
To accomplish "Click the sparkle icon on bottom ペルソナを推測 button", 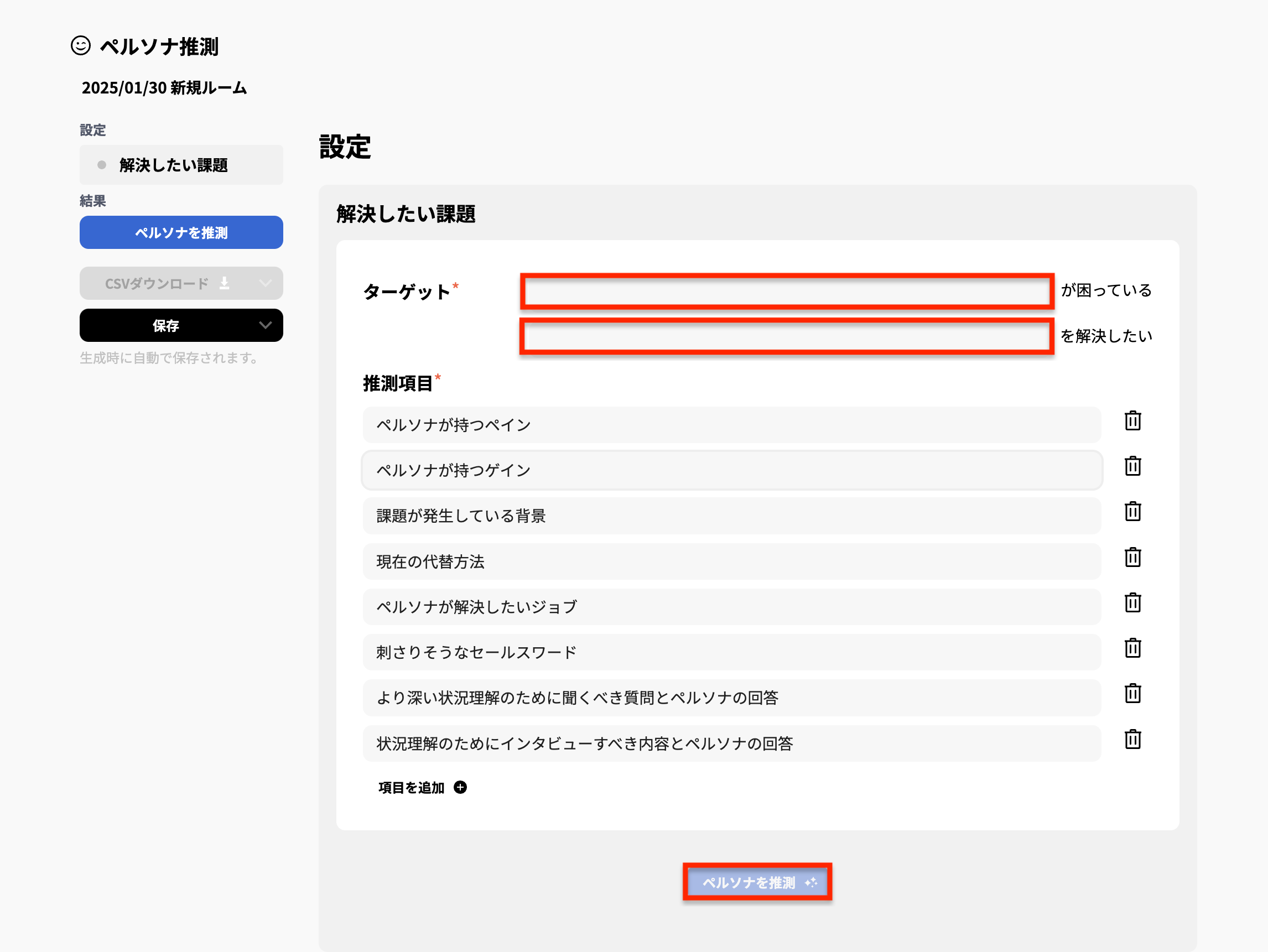I will [x=812, y=883].
